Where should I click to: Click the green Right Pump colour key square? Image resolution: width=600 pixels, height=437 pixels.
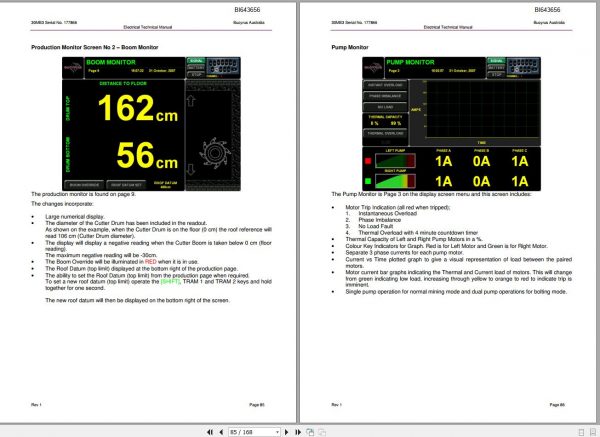368,181
